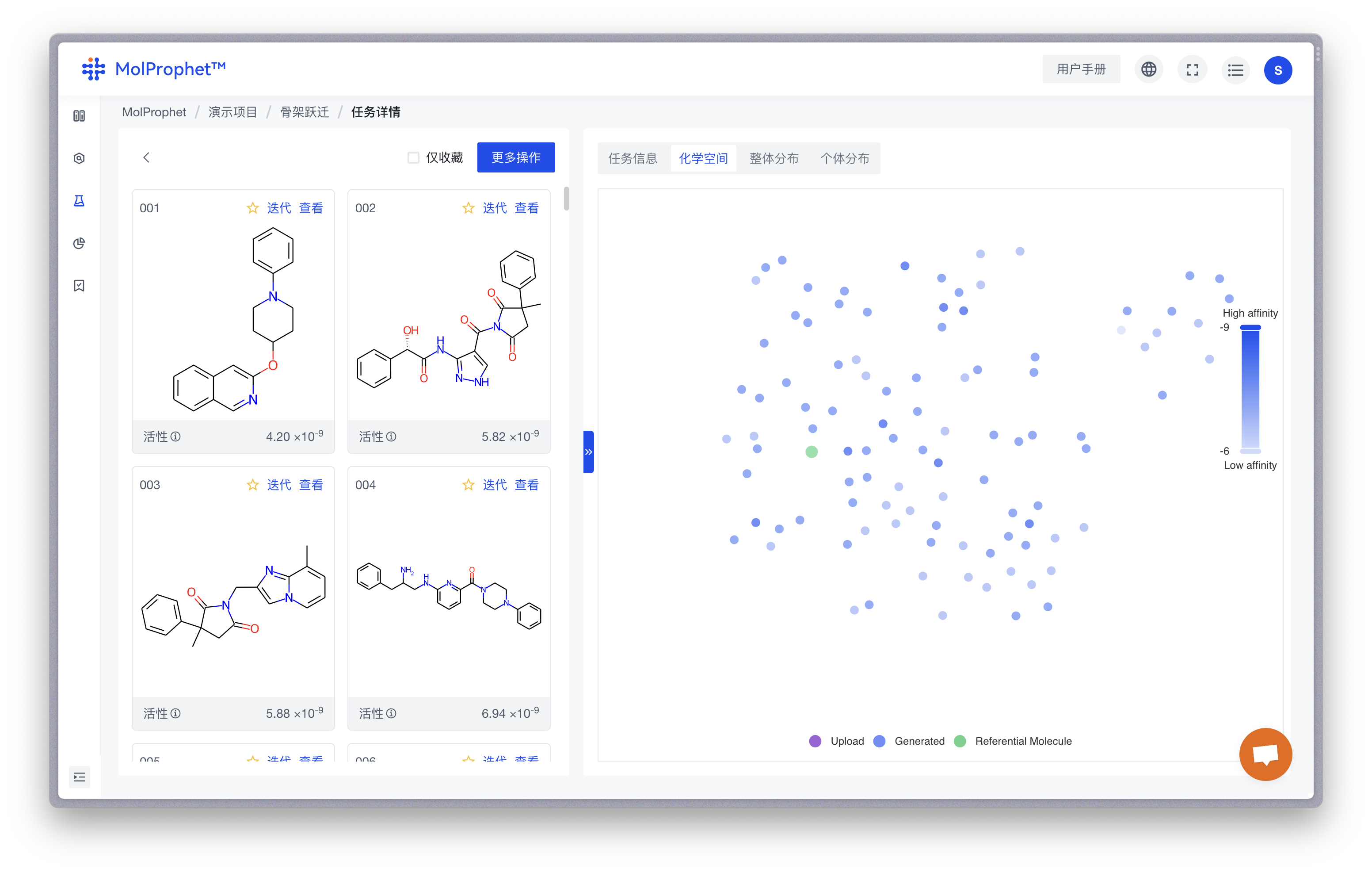Toggle fullscreen mode icon
The image size is (1372, 873).
[1192, 69]
